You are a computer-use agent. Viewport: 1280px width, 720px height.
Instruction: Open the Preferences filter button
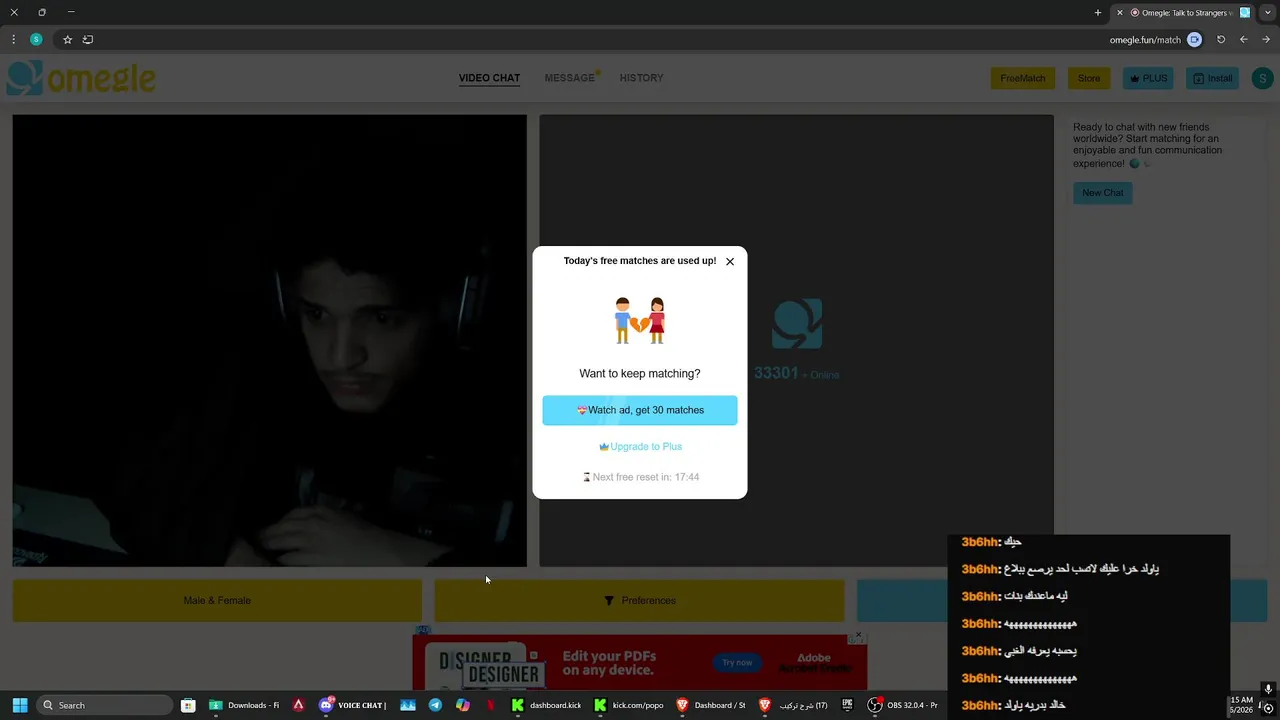(639, 601)
